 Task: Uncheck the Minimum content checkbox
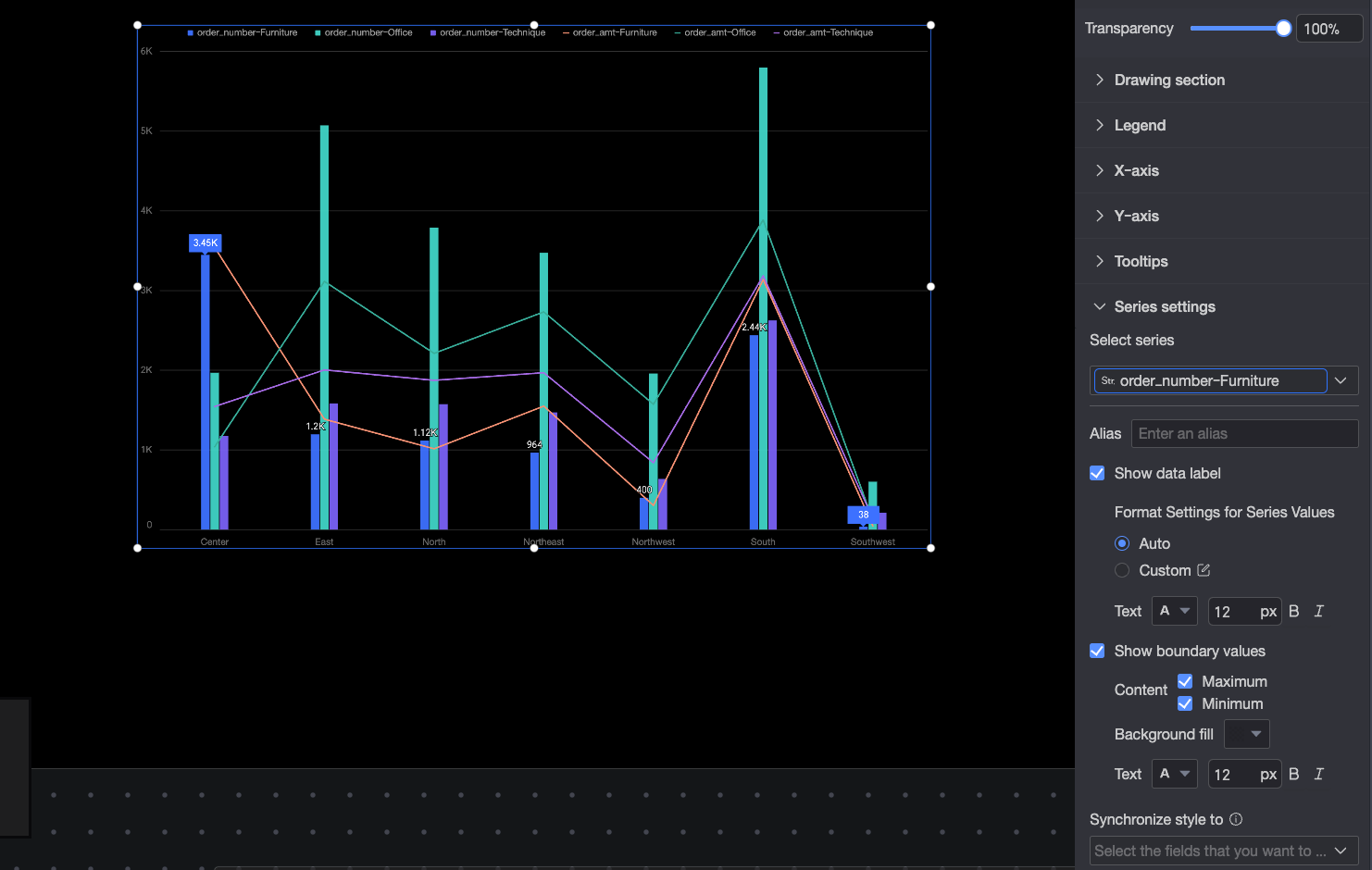coord(1185,703)
